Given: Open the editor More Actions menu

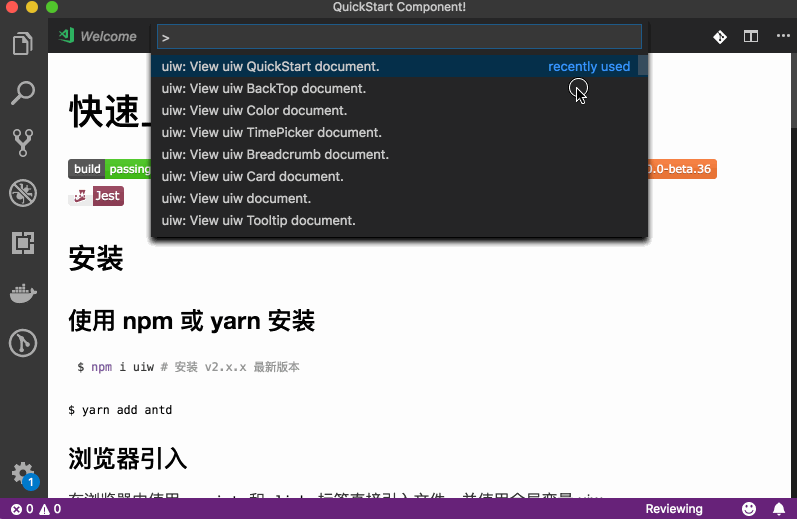Looking at the screenshot, I should tap(783, 36).
